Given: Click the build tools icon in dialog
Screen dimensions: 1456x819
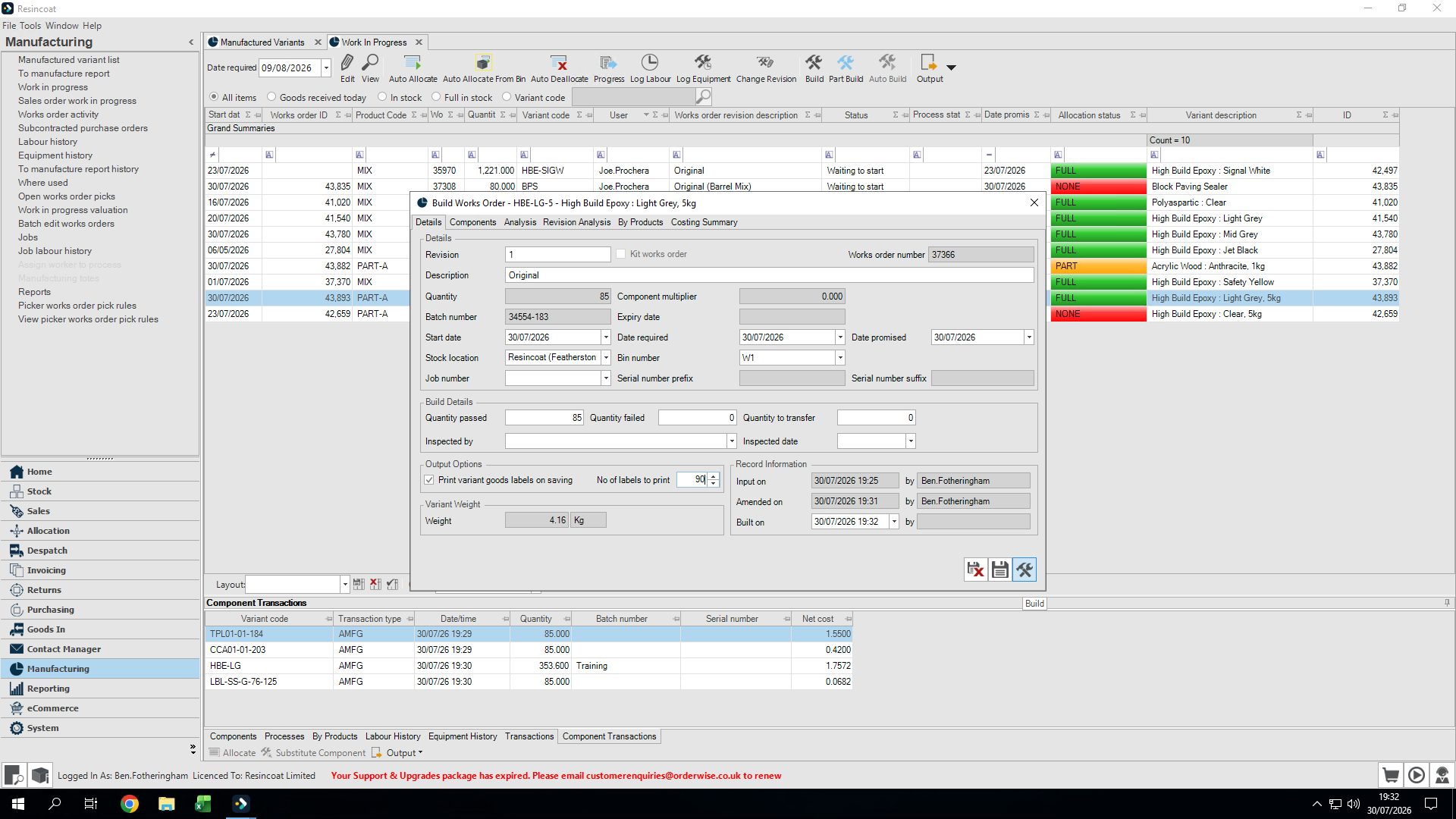Looking at the screenshot, I should point(1025,570).
